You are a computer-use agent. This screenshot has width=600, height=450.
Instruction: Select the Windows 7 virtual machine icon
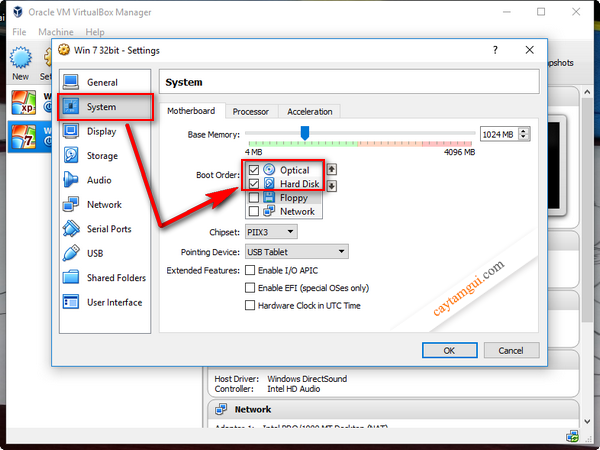click(24, 137)
